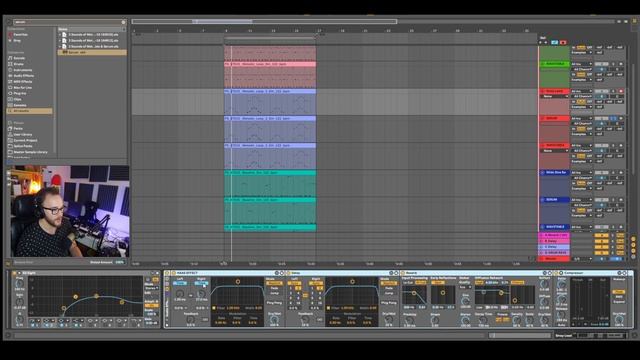This screenshot has width=640, height=360.
Task: Expand first Sounds of file in browser list
Action: click(x=60, y=35)
